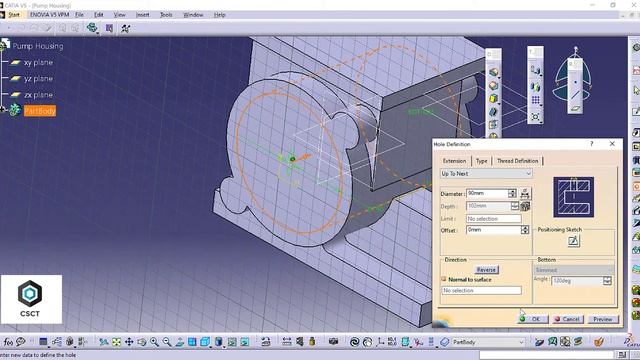Open the View menu

(119, 15)
